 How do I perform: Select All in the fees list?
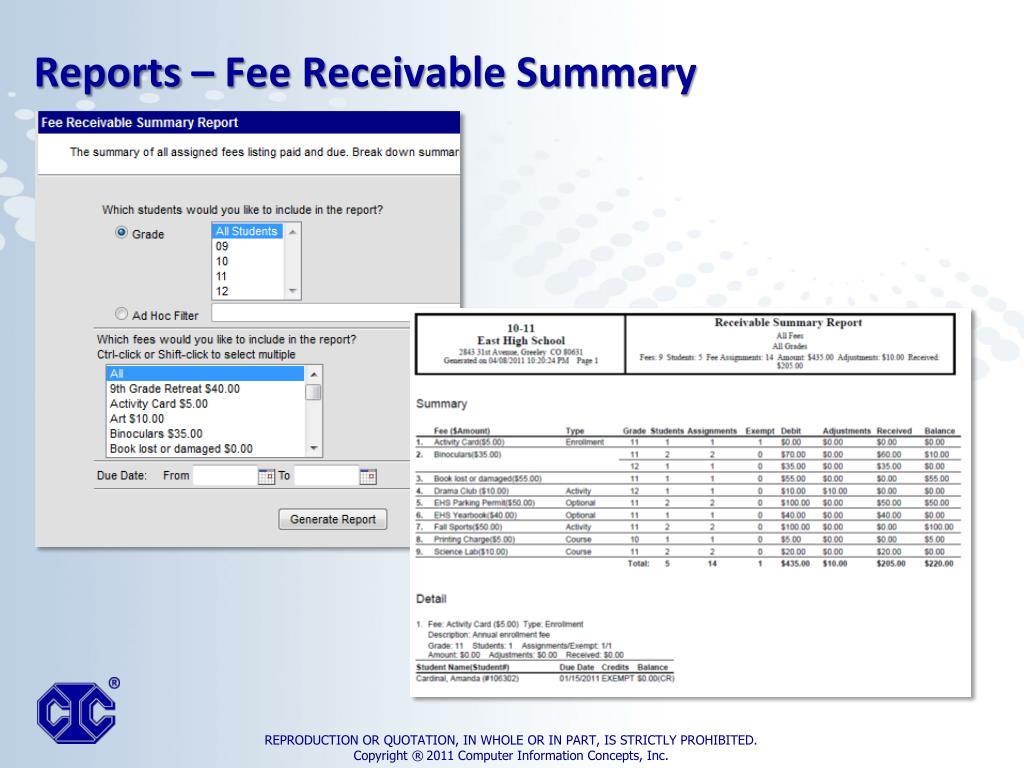(x=205, y=374)
